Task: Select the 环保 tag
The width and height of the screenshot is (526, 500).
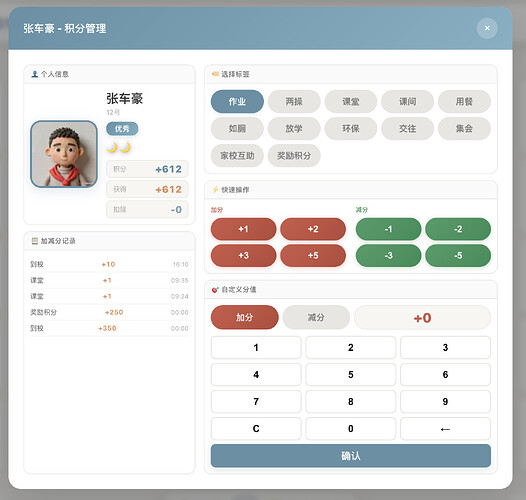Action: pyautogui.click(x=351, y=129)
